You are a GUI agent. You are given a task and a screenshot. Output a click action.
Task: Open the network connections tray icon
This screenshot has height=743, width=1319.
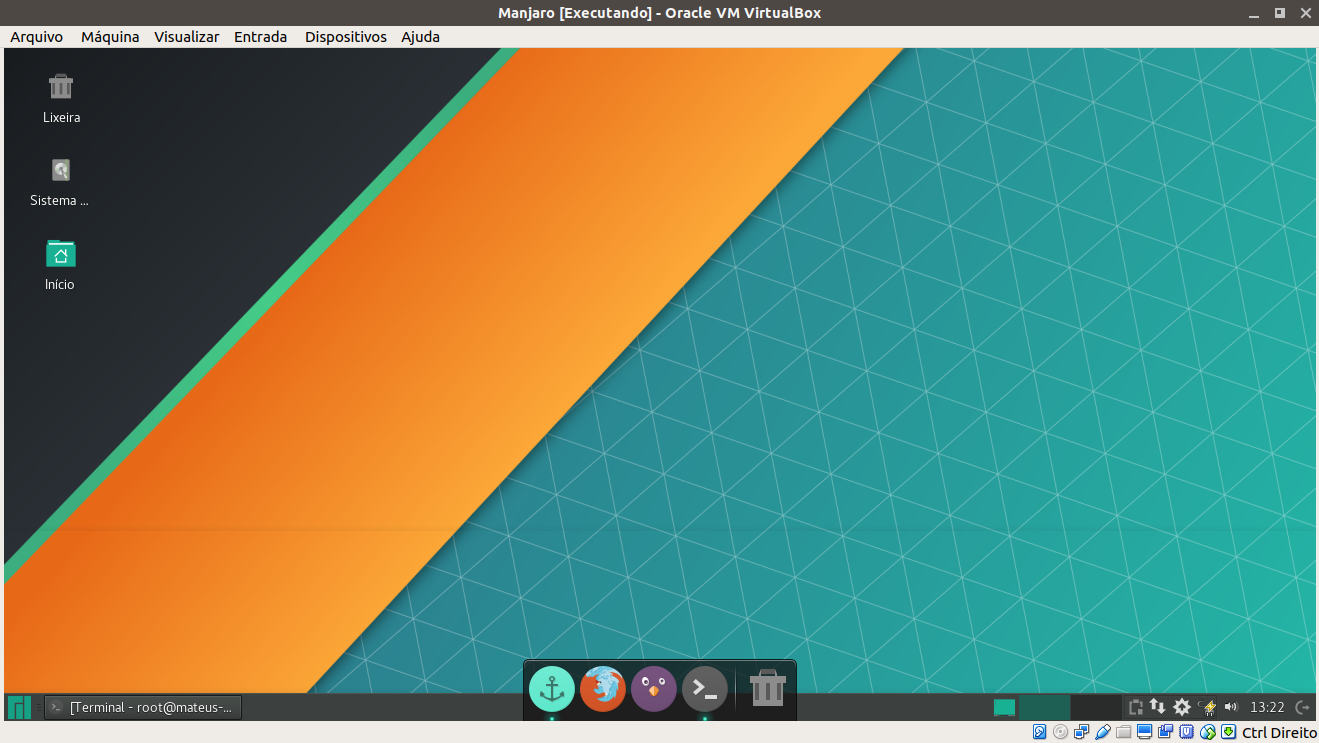[x=1157, y=706]
